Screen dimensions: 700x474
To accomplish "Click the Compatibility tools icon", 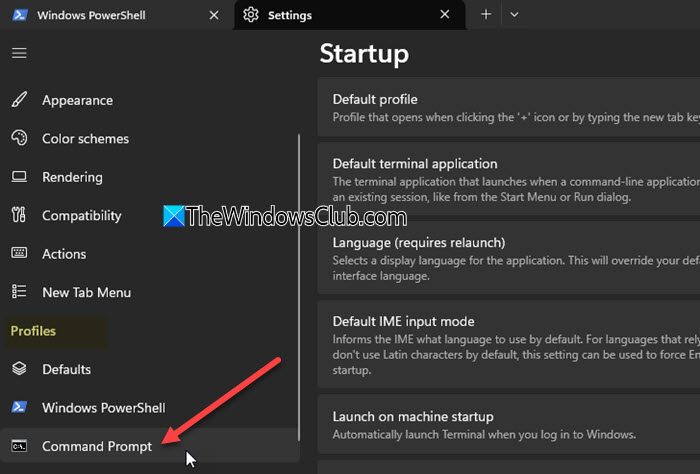I will (x=19, y=215).
